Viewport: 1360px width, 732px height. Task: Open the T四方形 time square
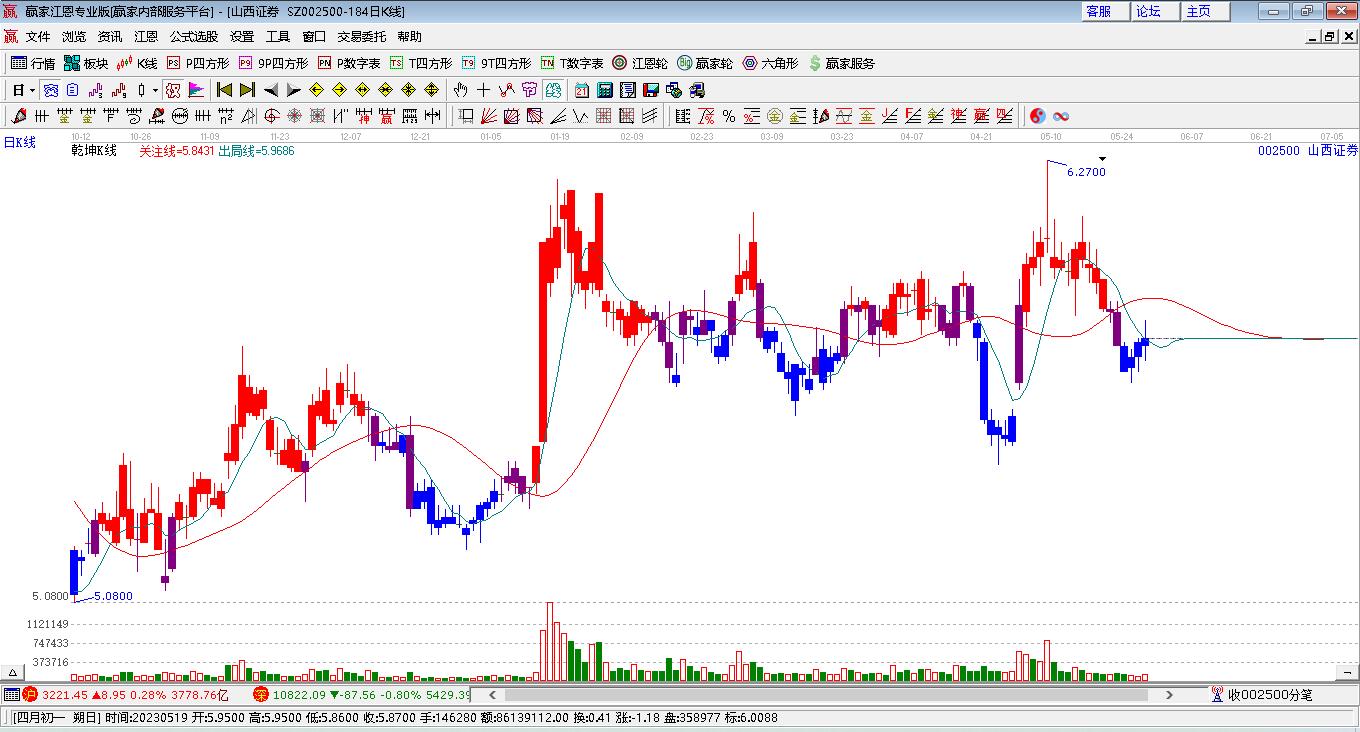click(421, 63)
